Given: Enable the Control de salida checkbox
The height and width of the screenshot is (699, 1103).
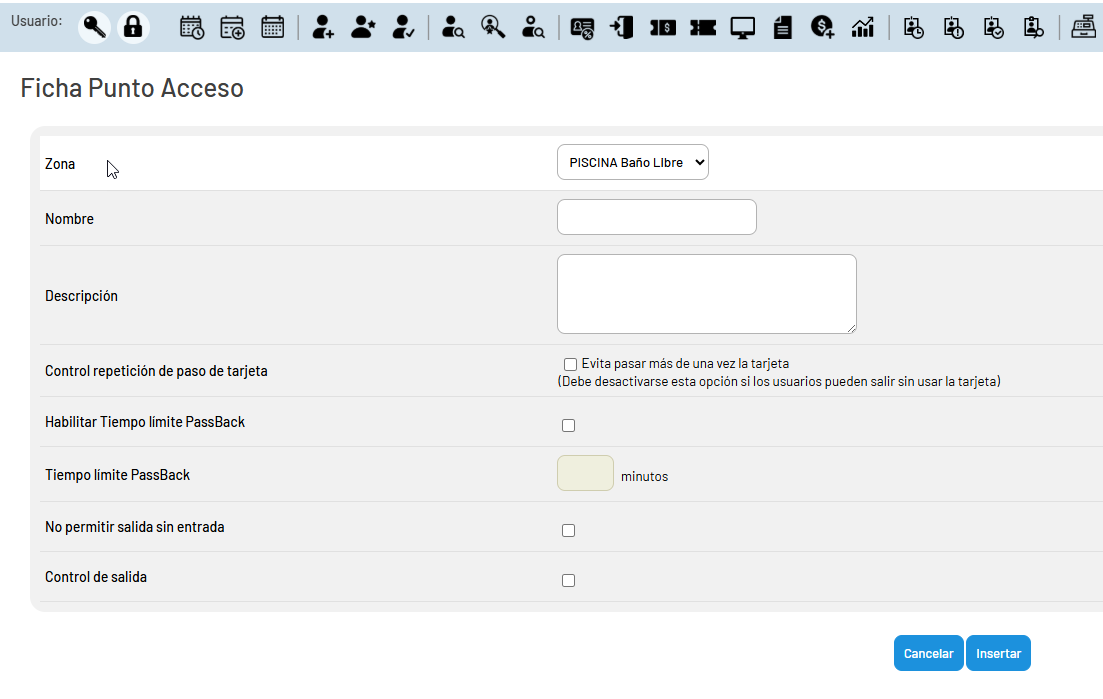Looking at the screenshot, I should point(568,580).
